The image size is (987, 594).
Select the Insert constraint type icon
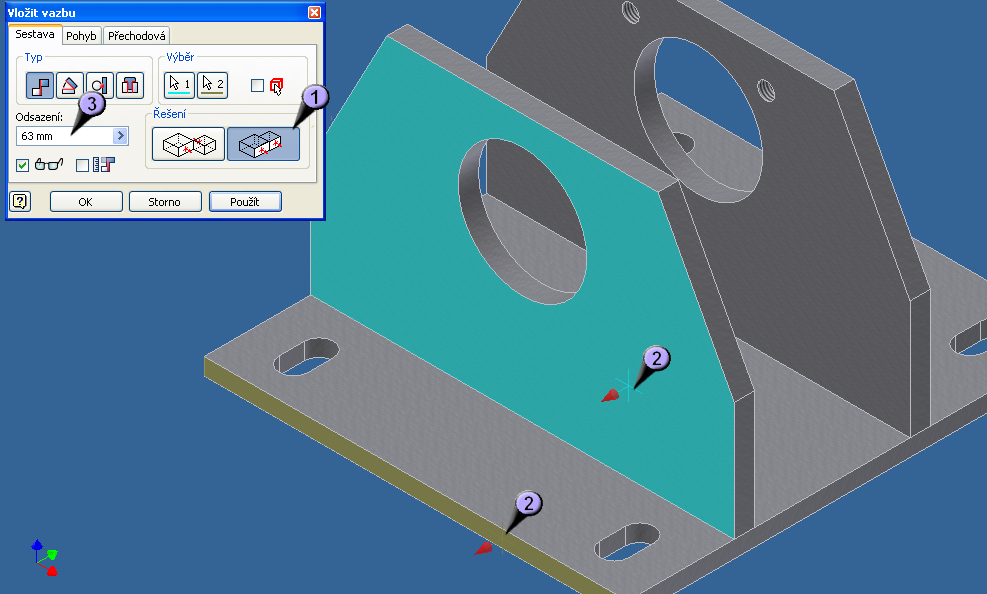pyautogui.click(x=130, y=86)
